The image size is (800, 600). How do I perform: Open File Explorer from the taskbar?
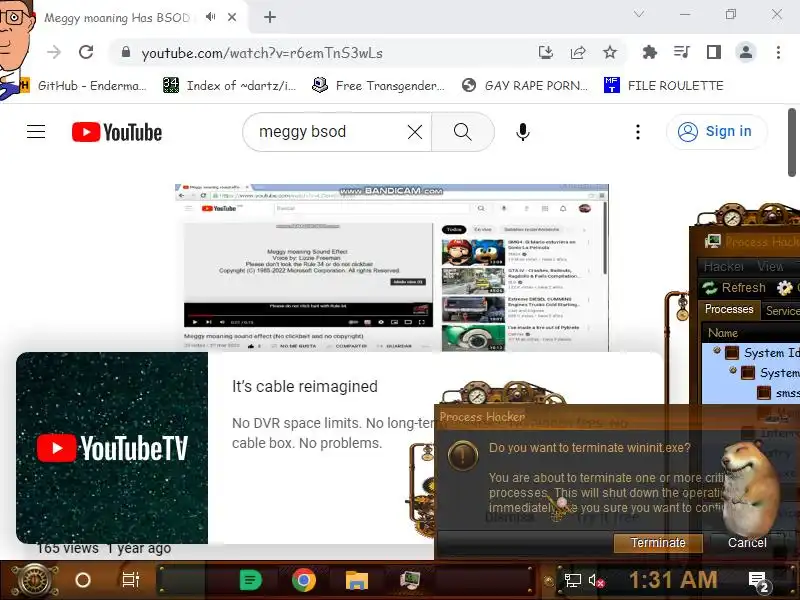click(357, 580)
